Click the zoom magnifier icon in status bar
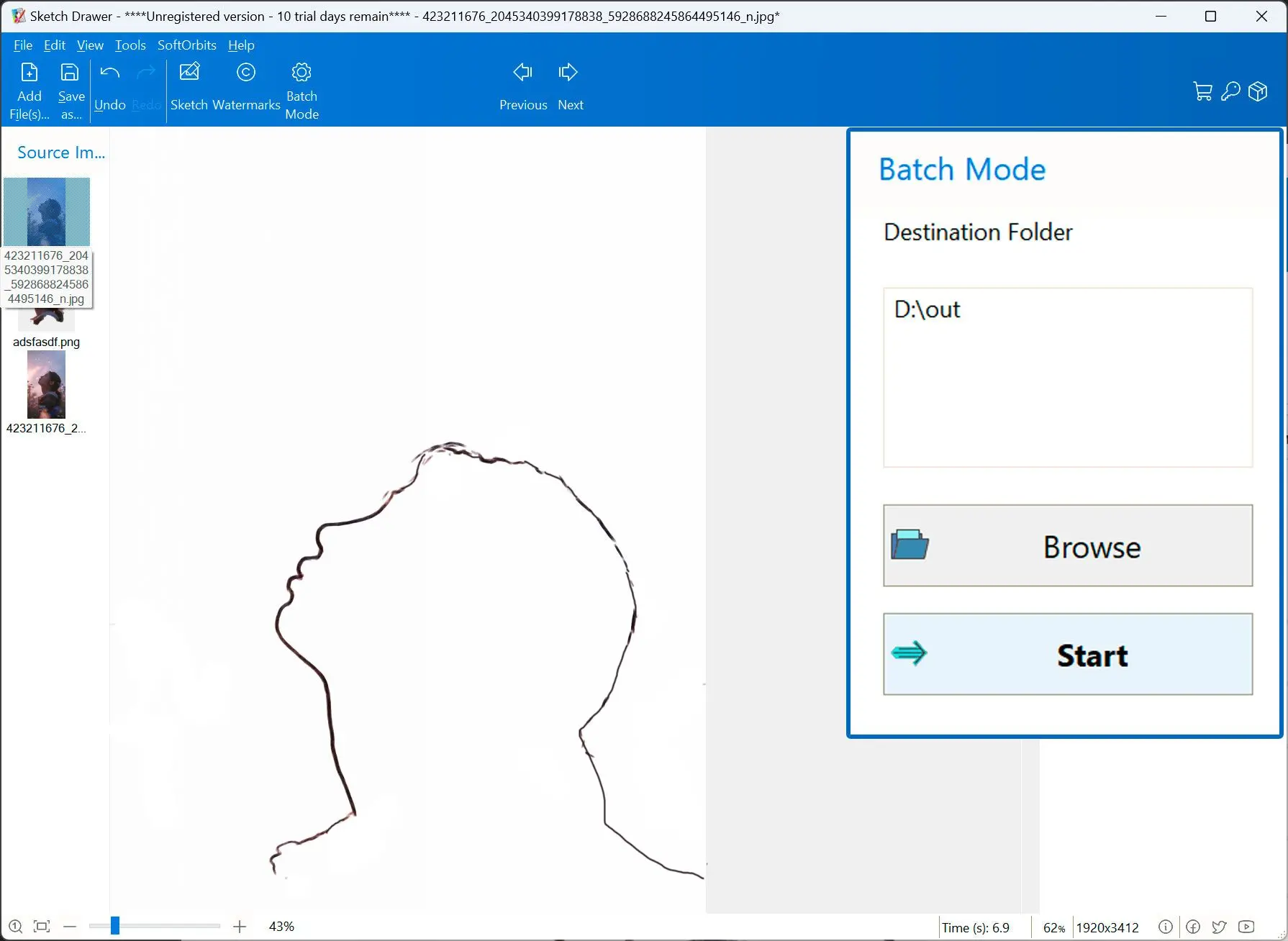Image resolution: width=1288 pixels, height=941 pixels. (16, 927)
